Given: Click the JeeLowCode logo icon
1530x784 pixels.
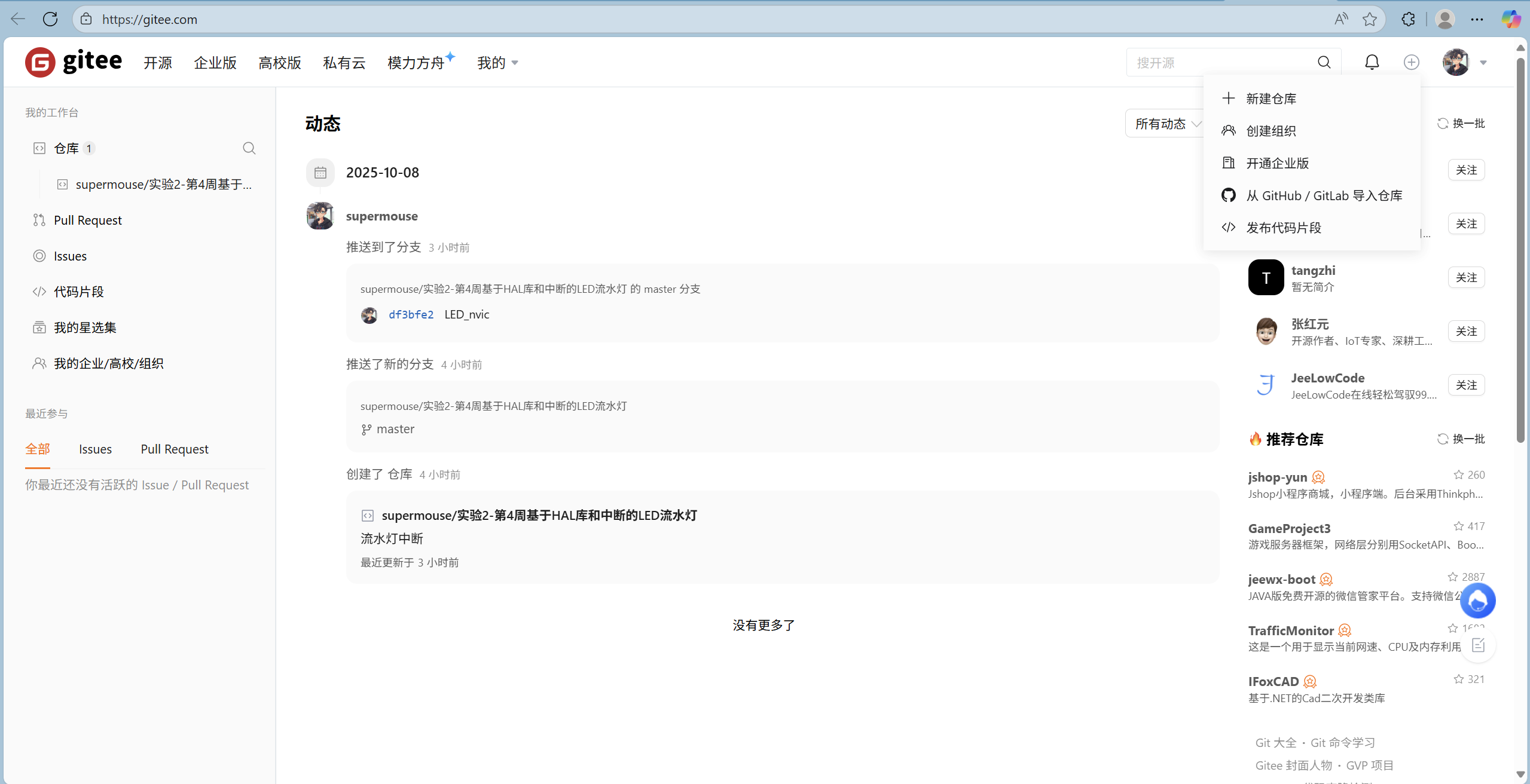Looking at the screenshot, I should point(1266,385).
